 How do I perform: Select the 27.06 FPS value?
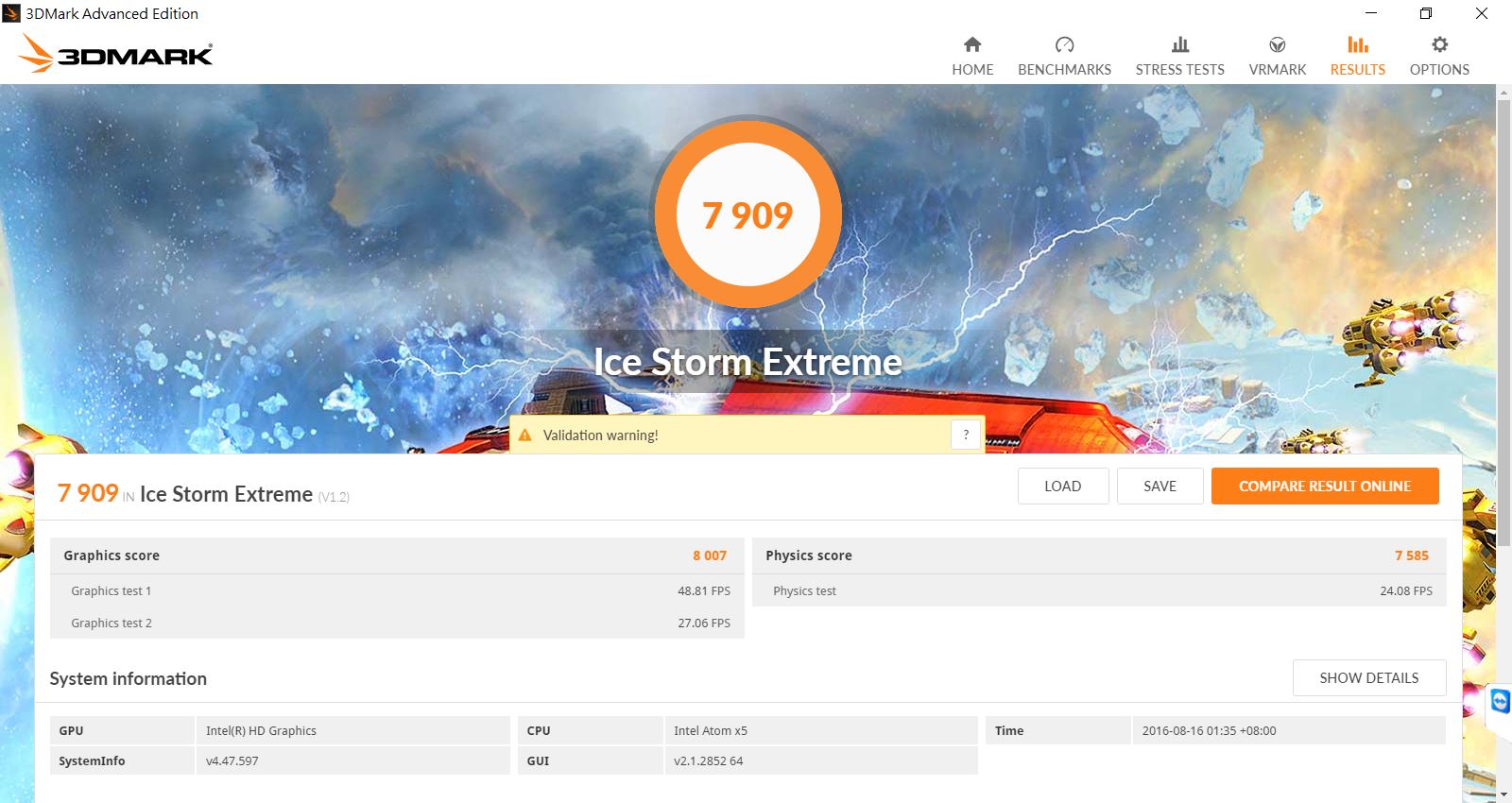tap(704, 623)
